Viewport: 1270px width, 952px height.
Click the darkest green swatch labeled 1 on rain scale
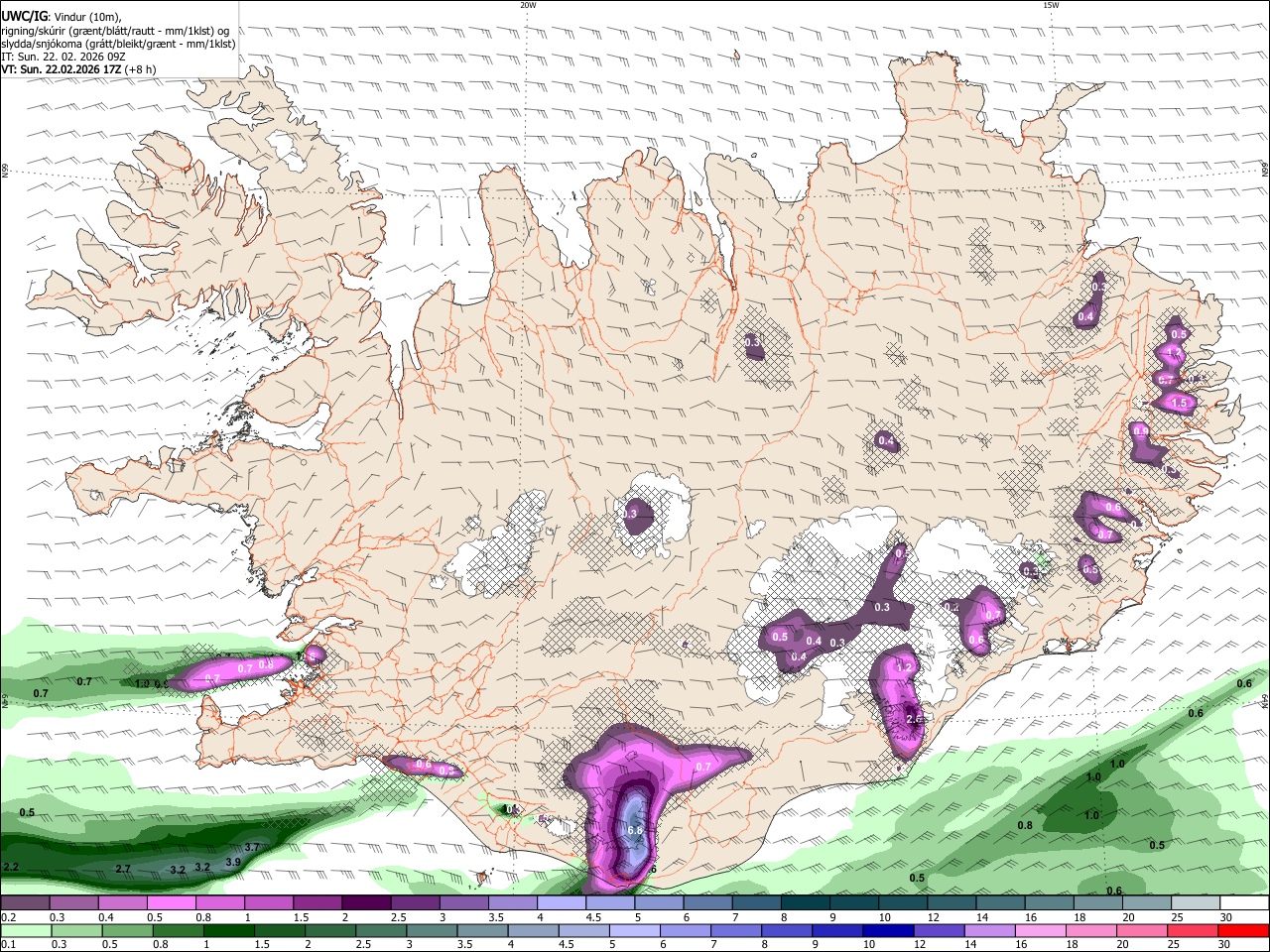coord(229,930)
